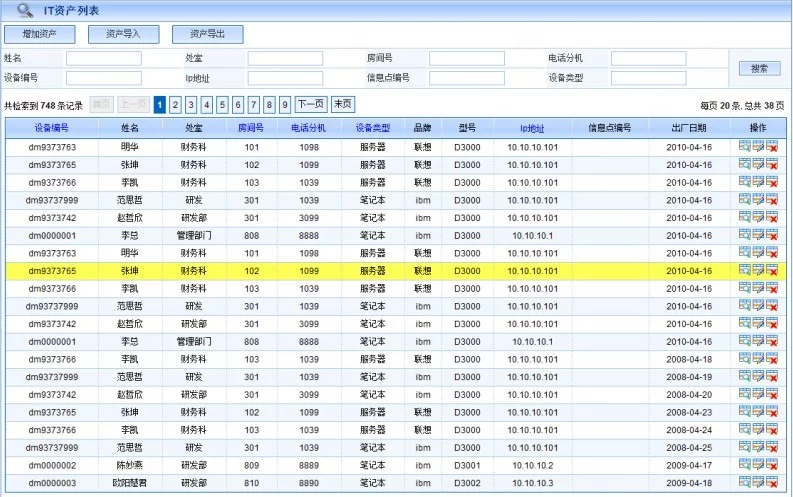Click the edit icon in the yellow highlighted row
The height and width of the screenshot is (497, 793).
pos(759,270)
